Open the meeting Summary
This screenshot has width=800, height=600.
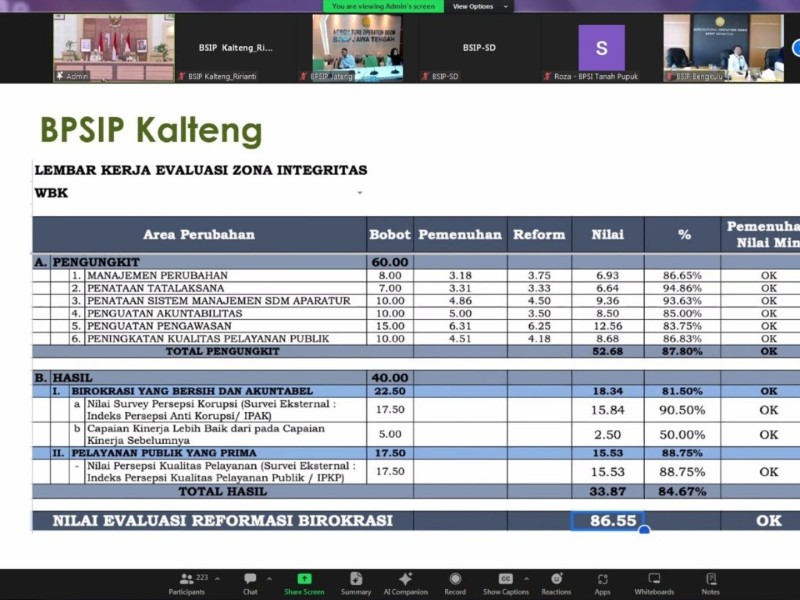click(356, 581)
